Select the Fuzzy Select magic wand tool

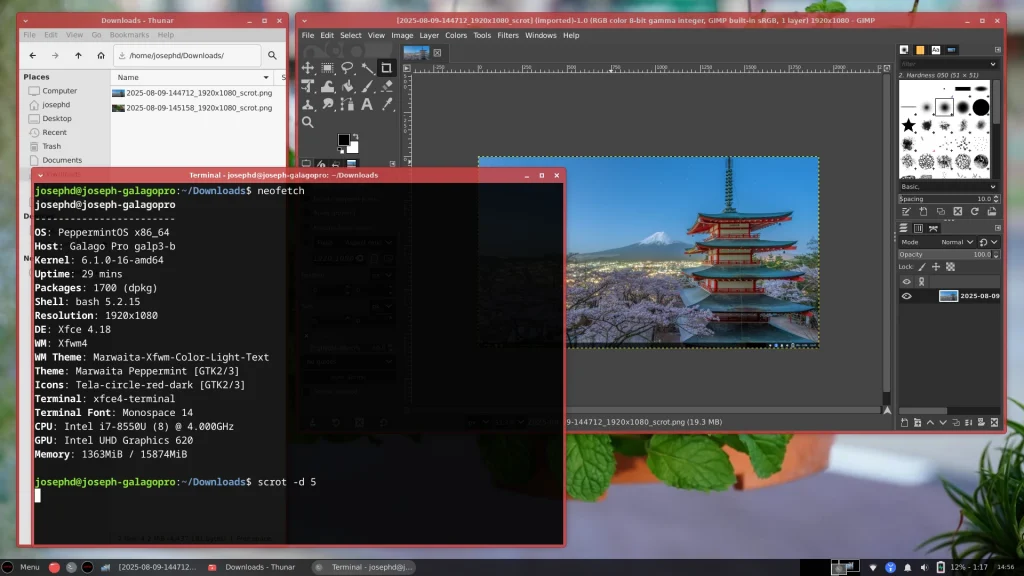coord(367,68)
